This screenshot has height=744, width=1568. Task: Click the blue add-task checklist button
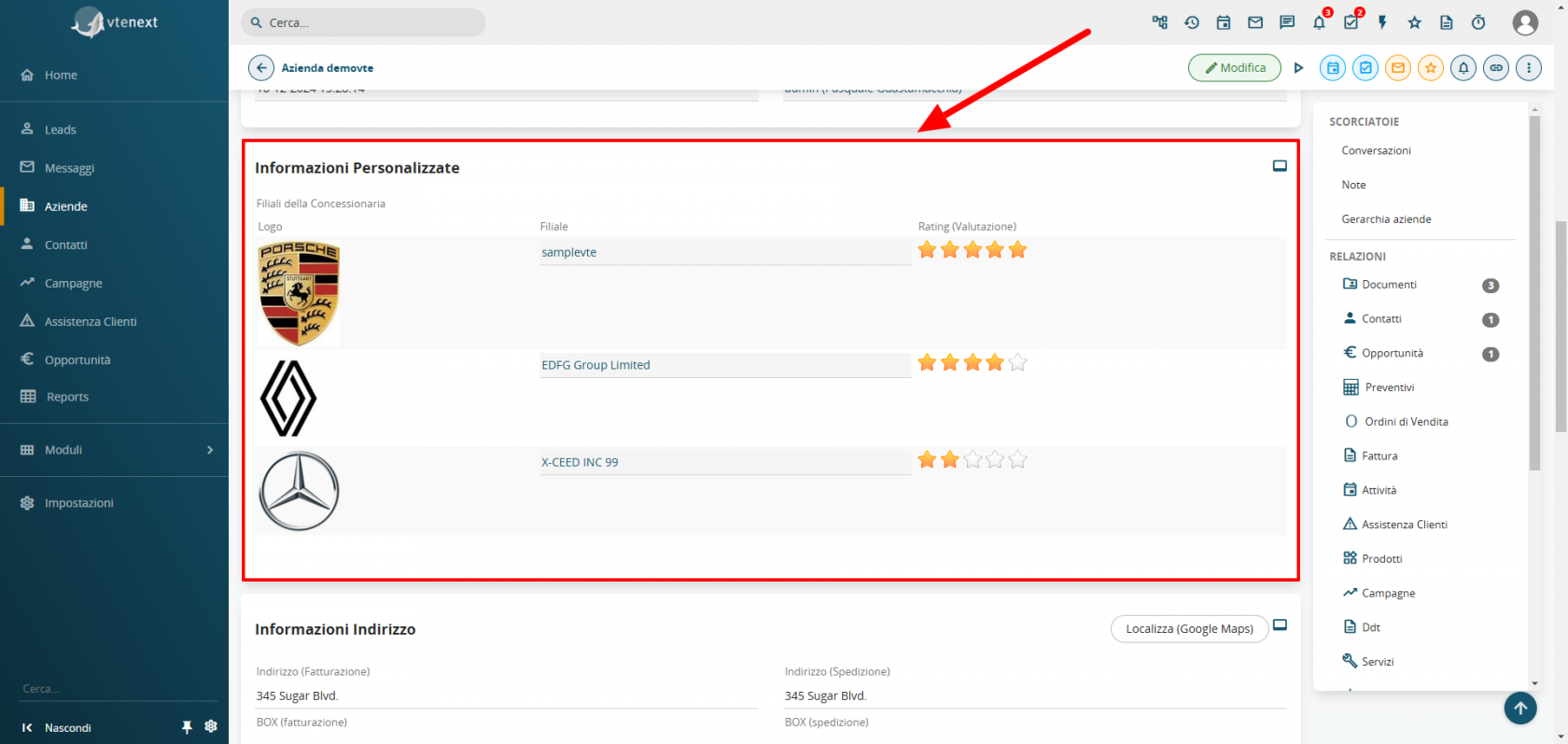1365,68
